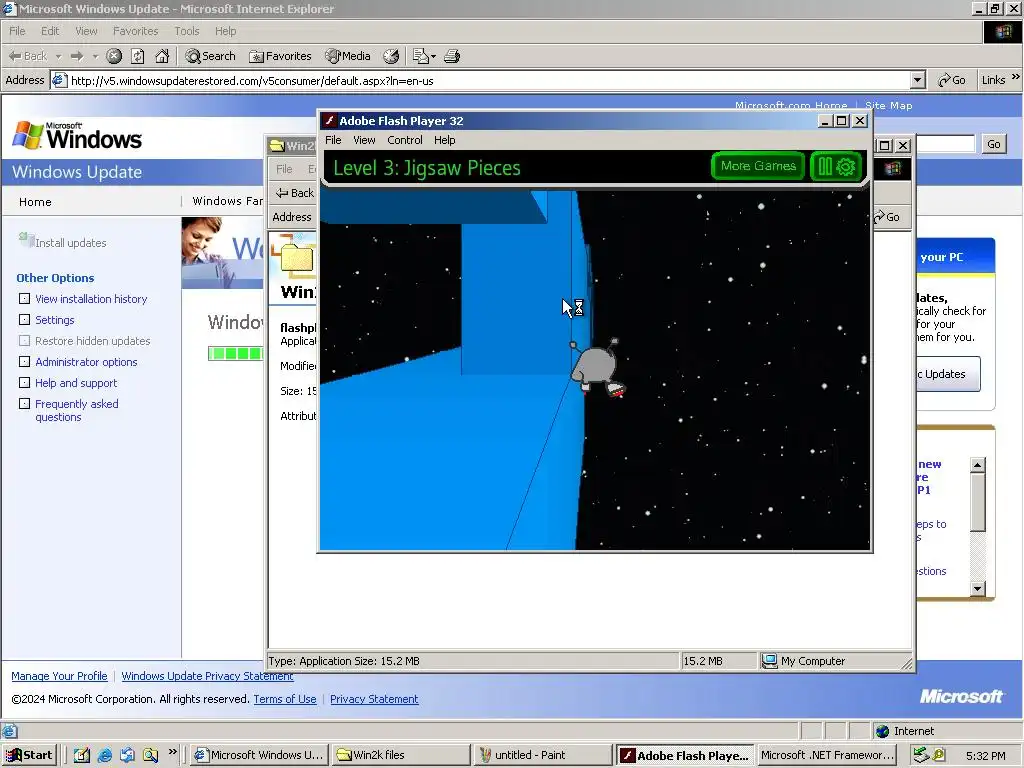
Task: Click the Mail icon in IE toolbar
Action: point(421,56)
